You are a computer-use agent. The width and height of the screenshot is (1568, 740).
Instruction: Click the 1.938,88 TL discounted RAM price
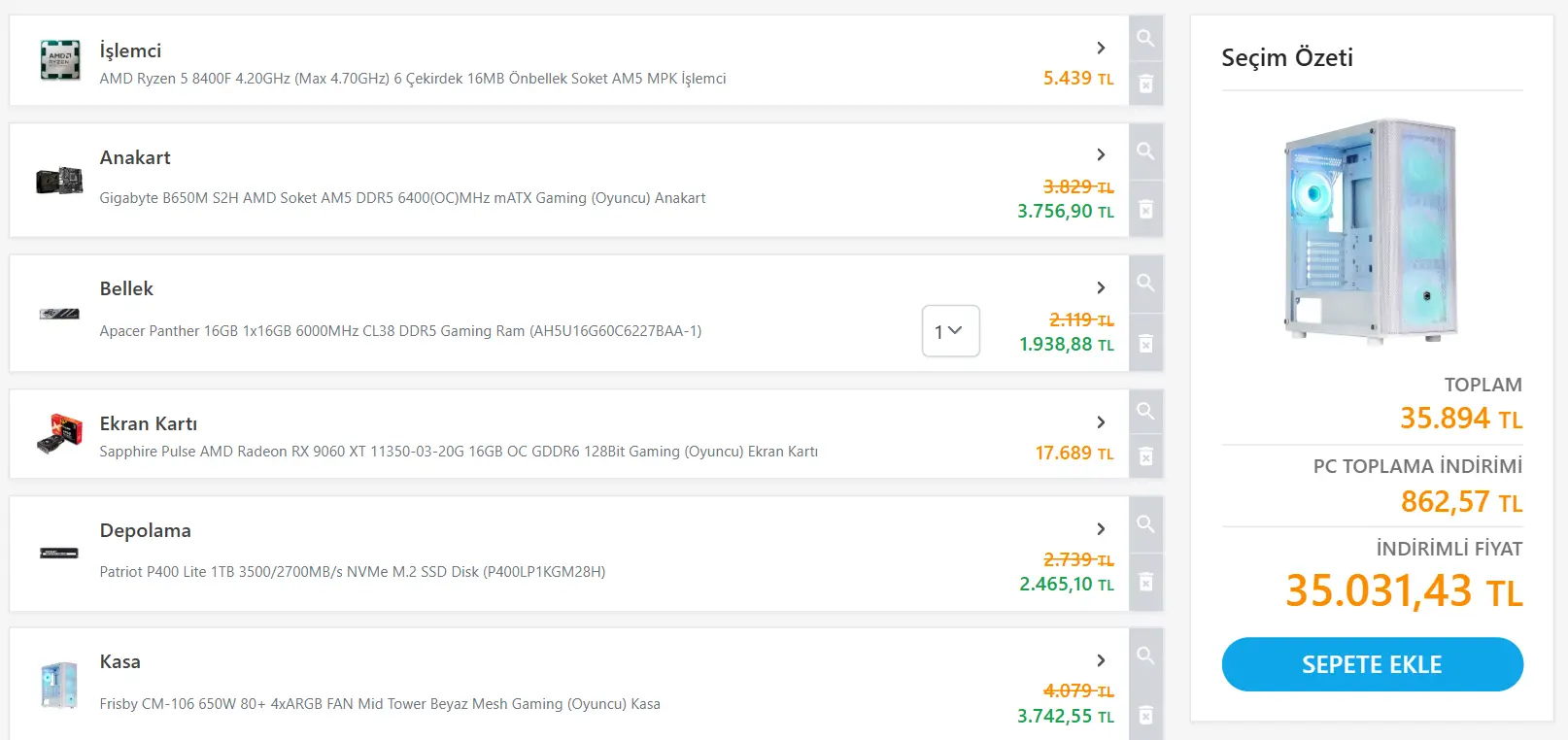[1067, 345]
